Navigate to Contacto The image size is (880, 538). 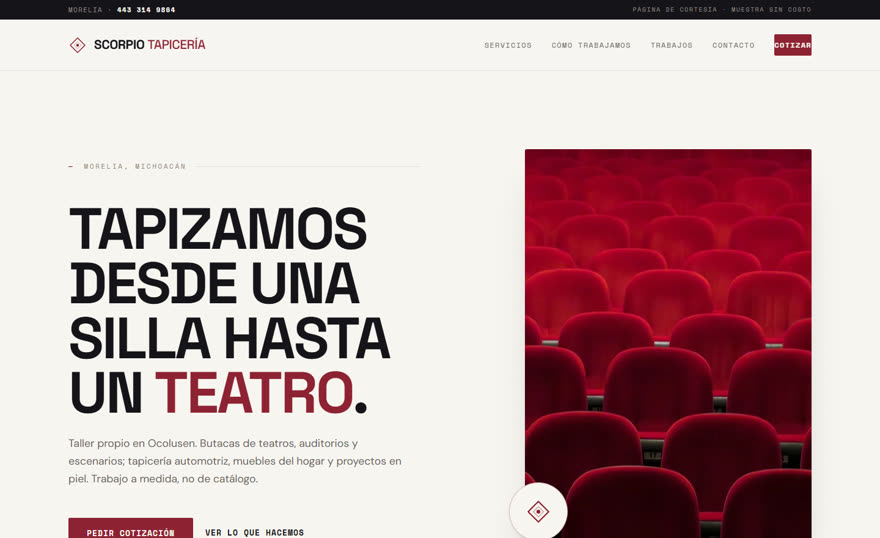pos(734,45)
